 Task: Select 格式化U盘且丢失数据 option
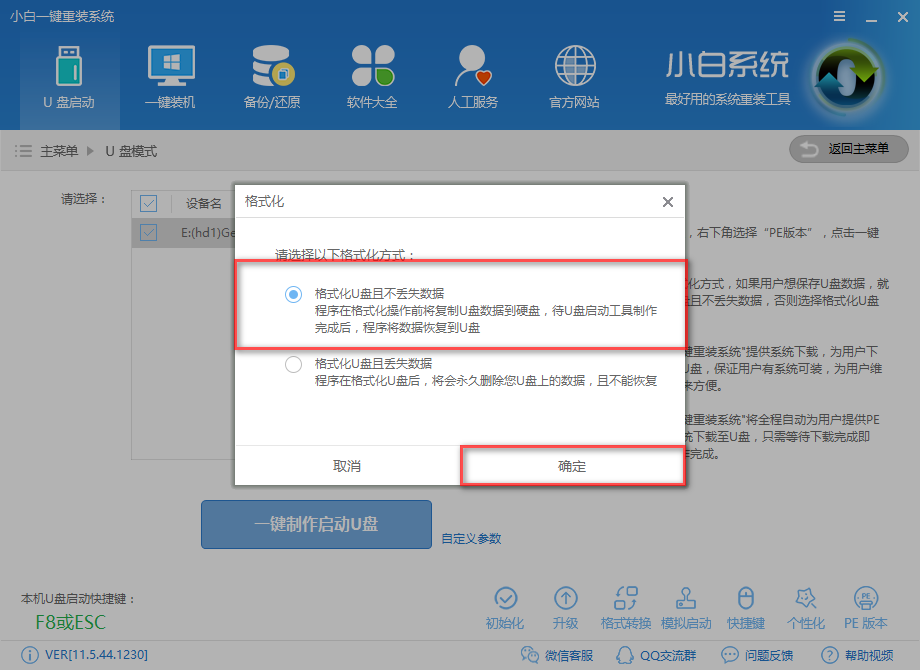point(294,365)
